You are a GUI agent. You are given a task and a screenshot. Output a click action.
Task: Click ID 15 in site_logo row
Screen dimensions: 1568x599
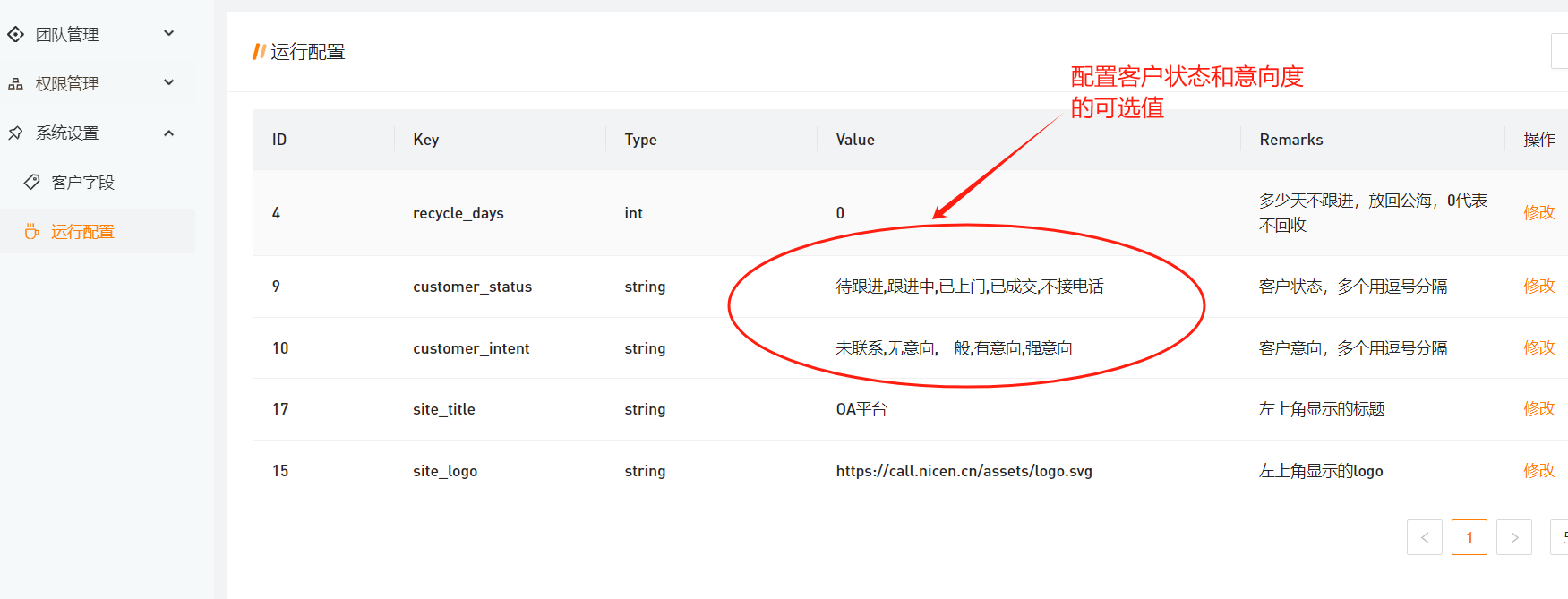[x=280, y=471]
